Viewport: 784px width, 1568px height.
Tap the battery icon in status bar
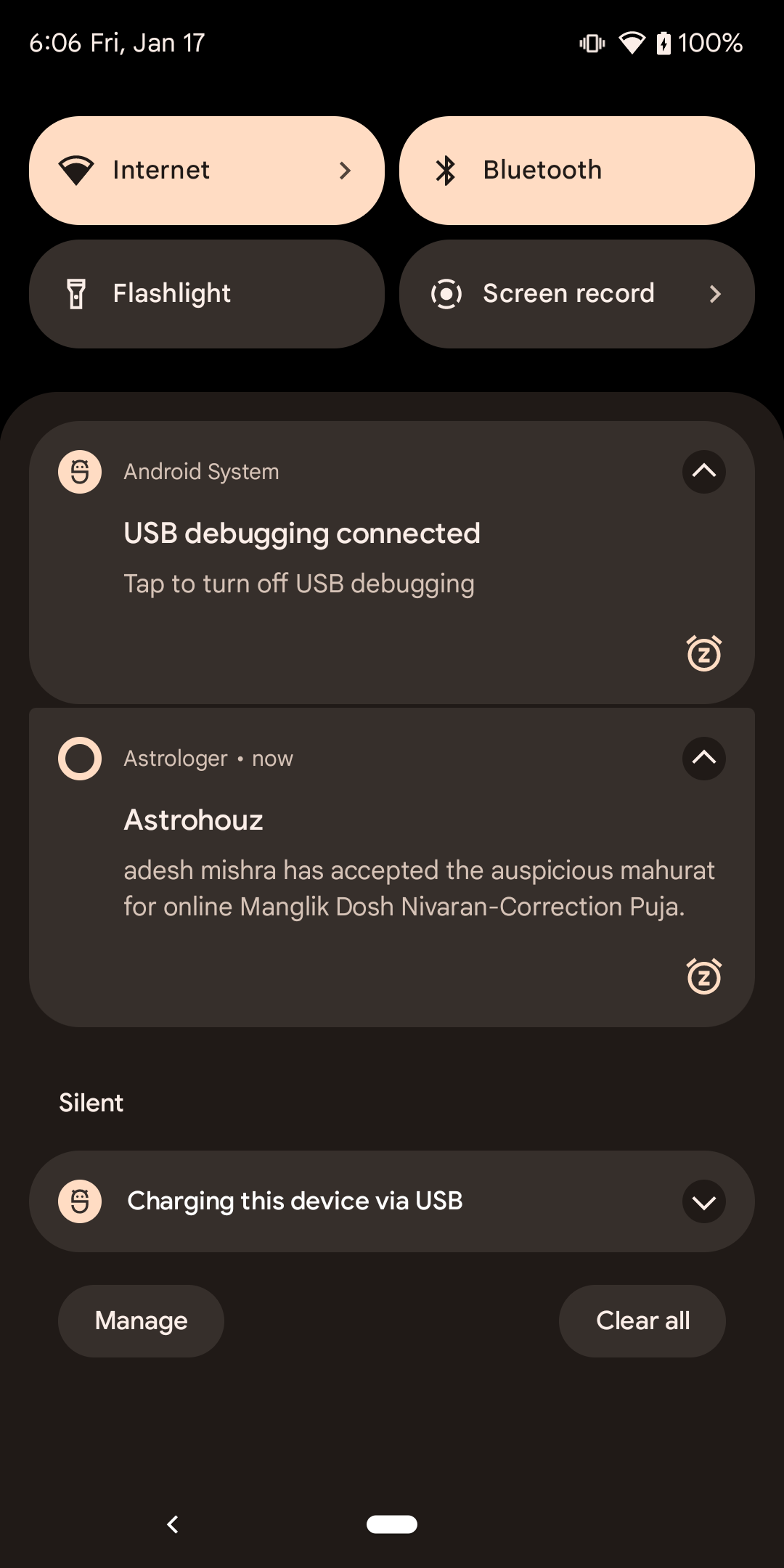663,44
